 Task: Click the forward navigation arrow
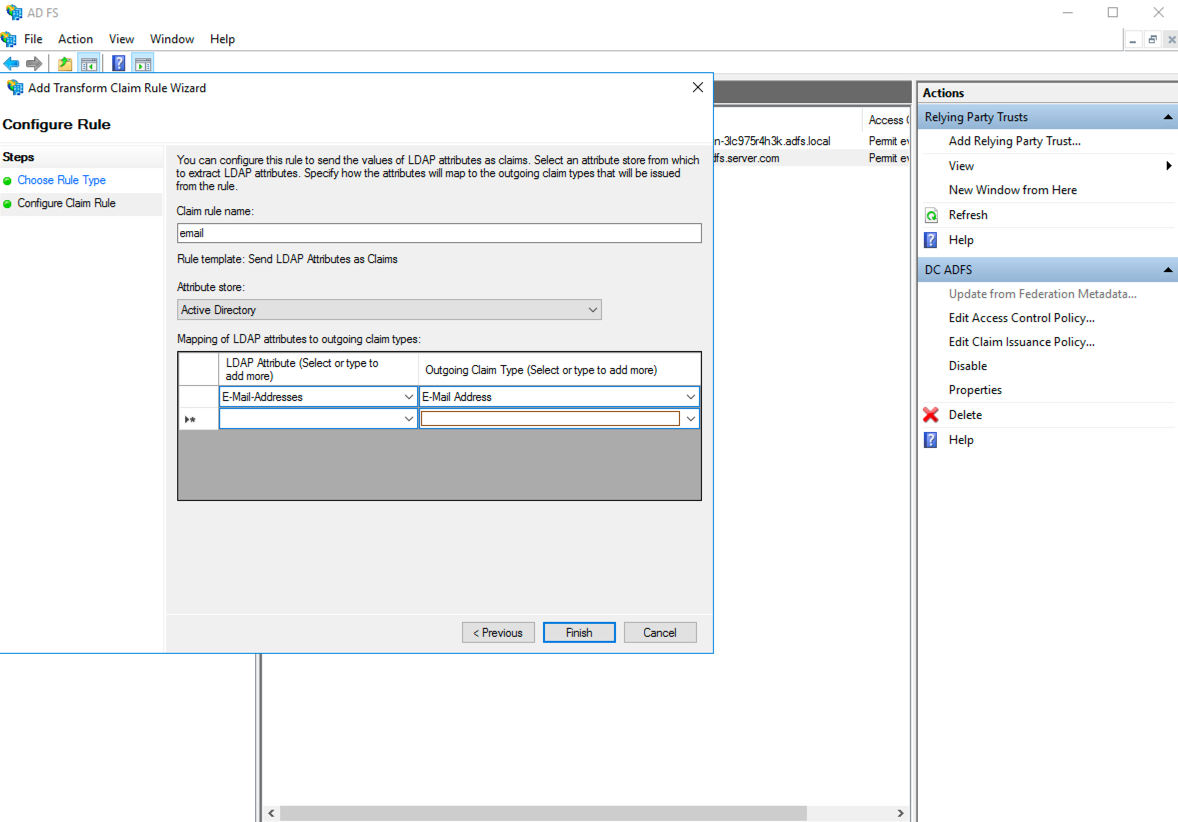point(35,63)
